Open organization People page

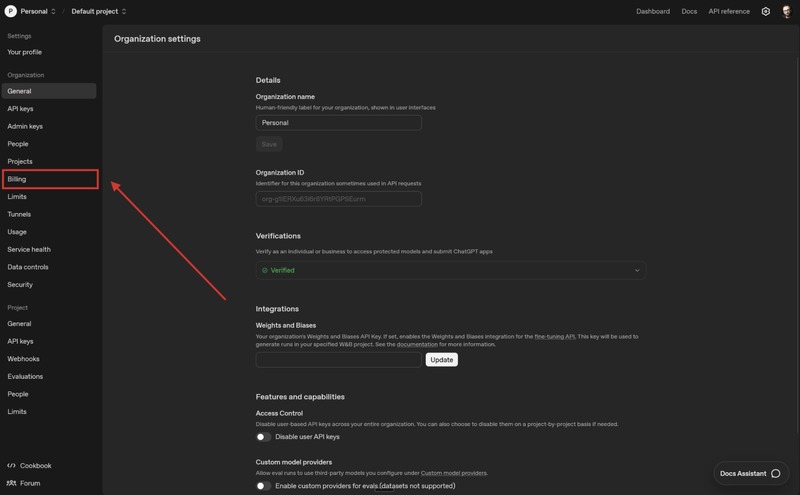(18, 144)
